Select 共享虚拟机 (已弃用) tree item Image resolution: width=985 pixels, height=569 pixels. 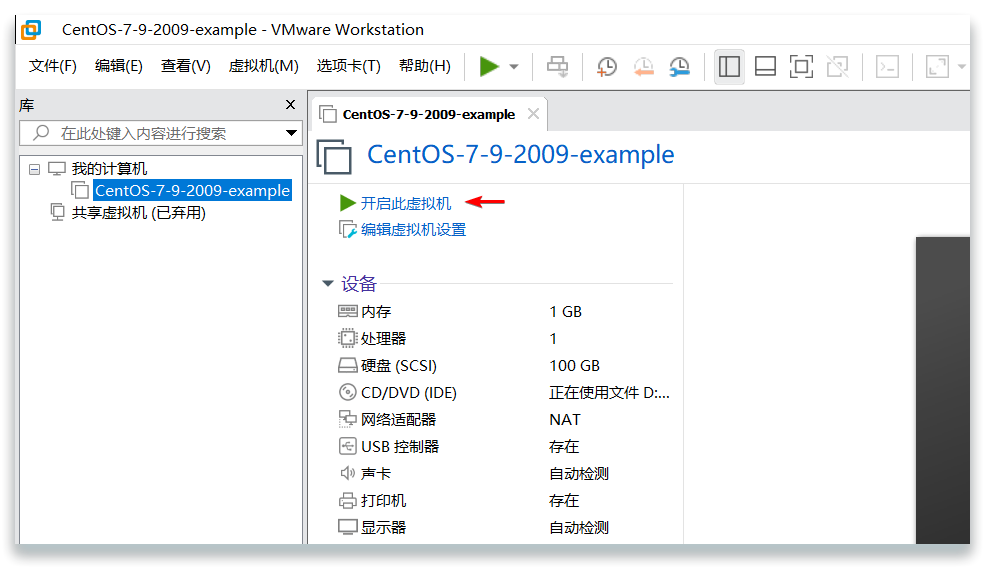[139, 213]
